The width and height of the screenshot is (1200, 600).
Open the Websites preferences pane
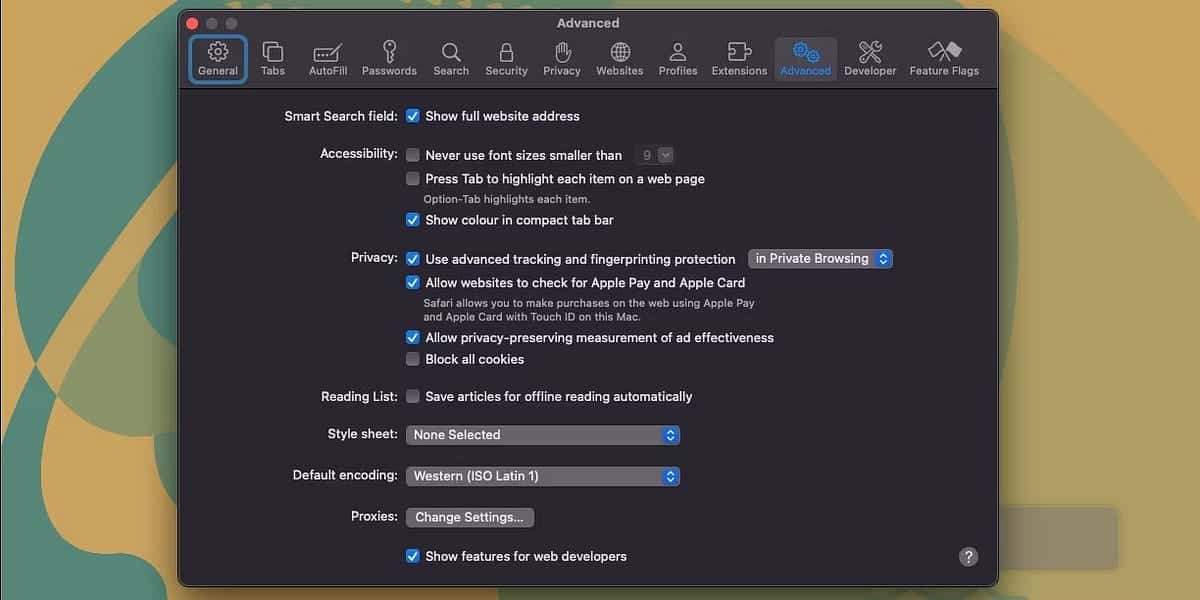coord(620,57)
